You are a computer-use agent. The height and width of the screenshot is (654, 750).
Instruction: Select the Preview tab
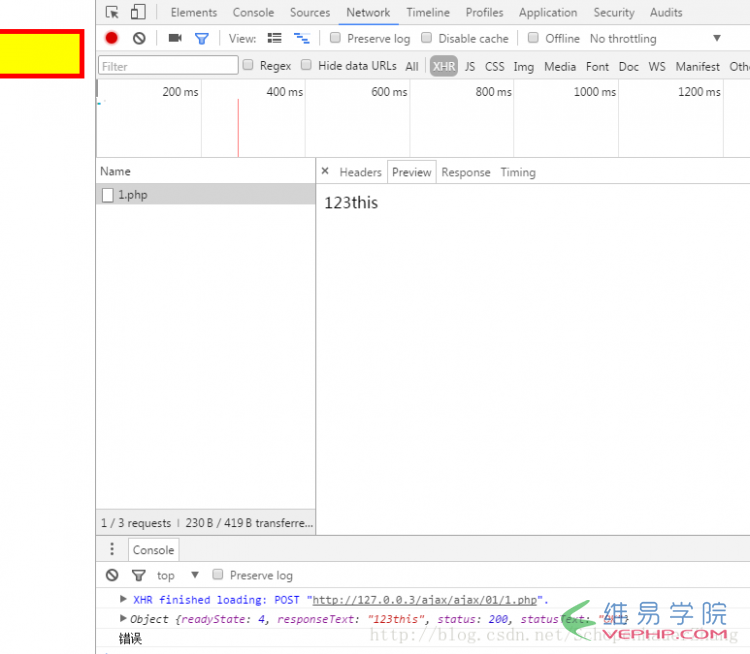click(412, 172)
